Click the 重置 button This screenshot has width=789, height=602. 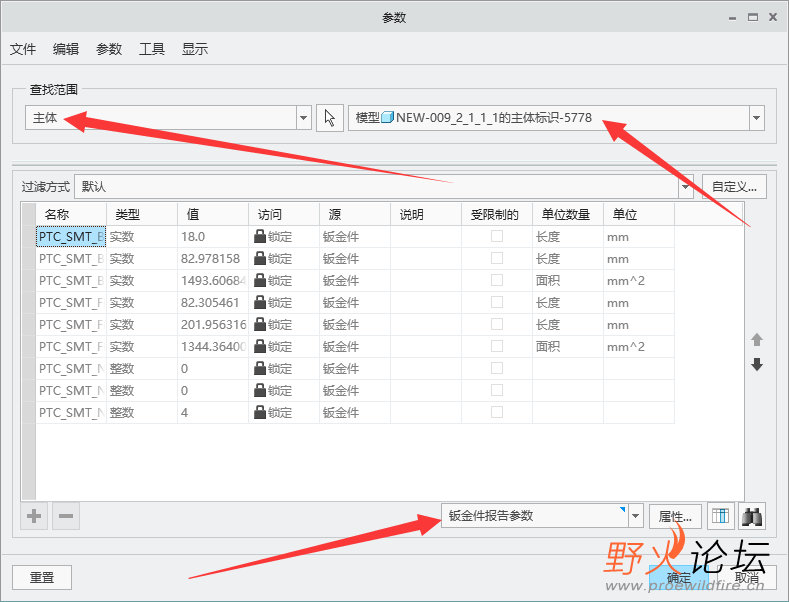42,577
